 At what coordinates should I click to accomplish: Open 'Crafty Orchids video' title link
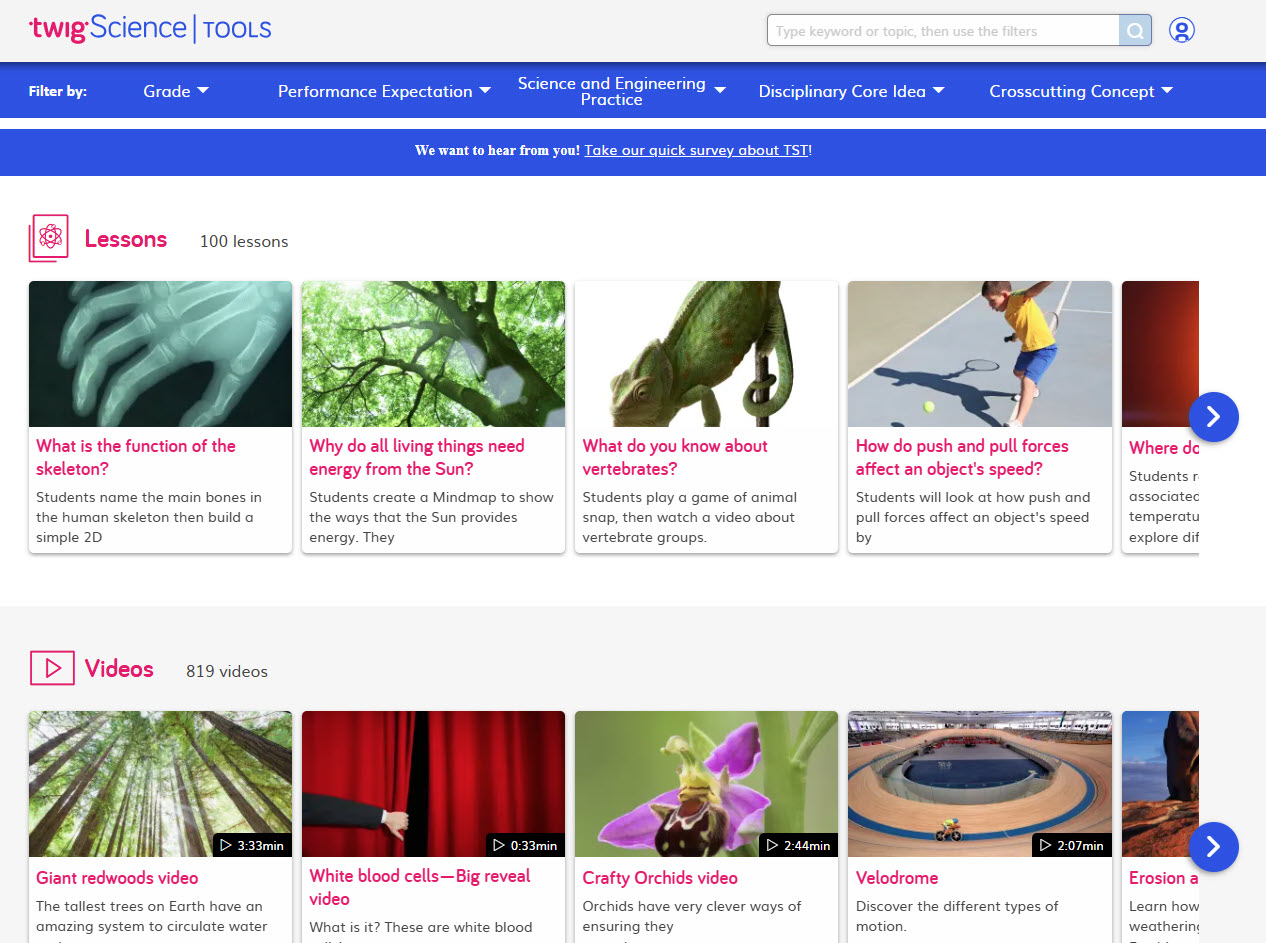click(660, 878)
